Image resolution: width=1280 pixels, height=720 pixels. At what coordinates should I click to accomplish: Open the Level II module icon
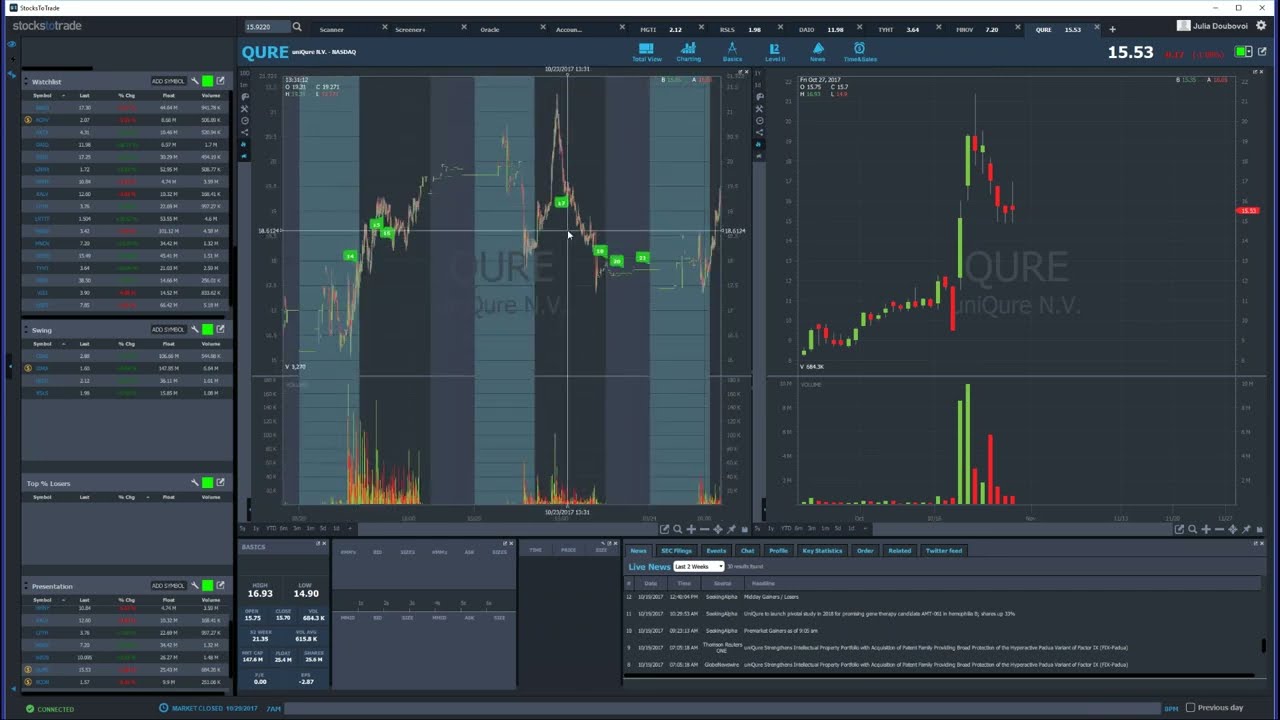pyautogui.click(x=775, y=52)
